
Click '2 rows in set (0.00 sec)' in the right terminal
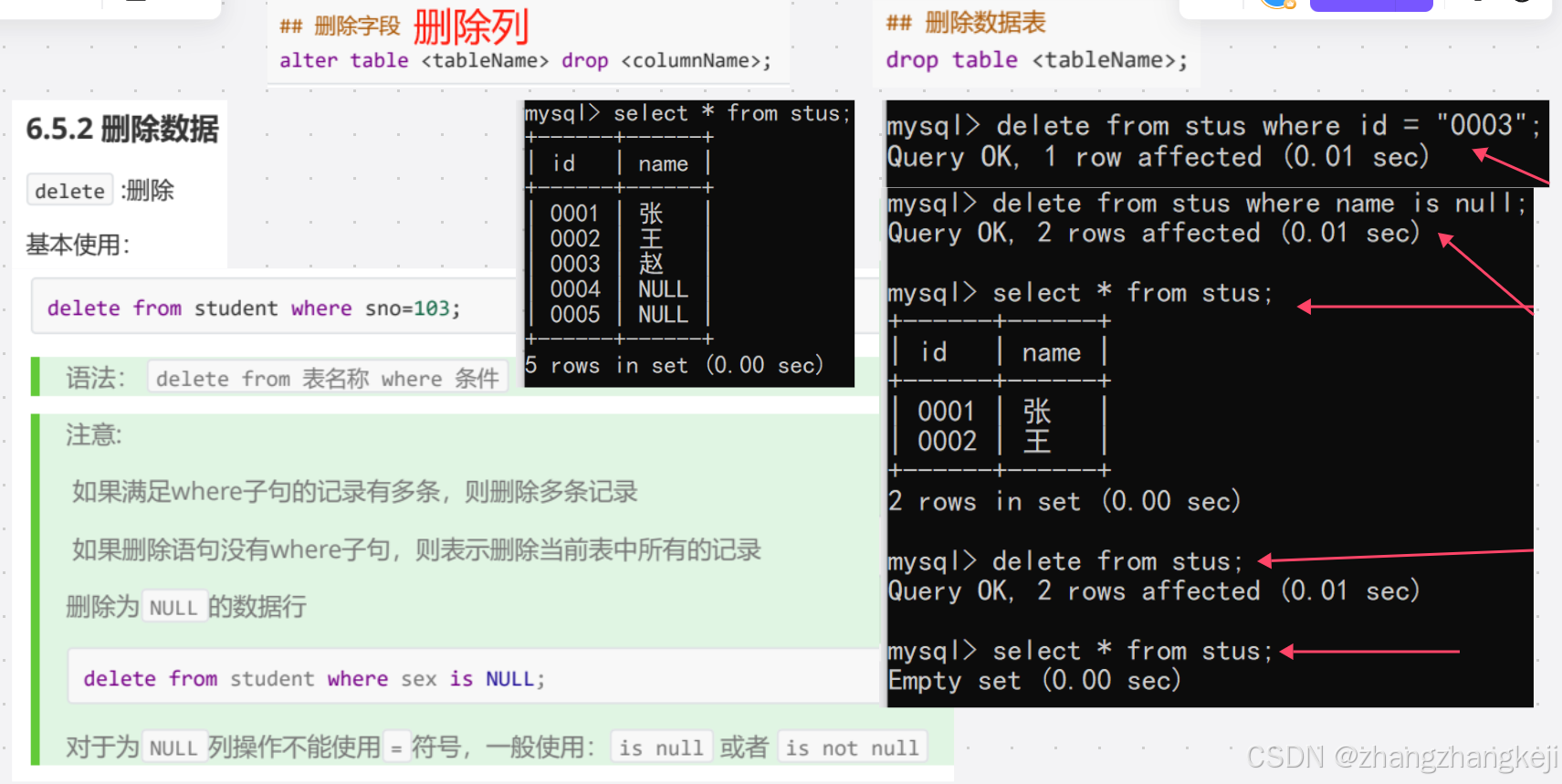click(1064, 502)
